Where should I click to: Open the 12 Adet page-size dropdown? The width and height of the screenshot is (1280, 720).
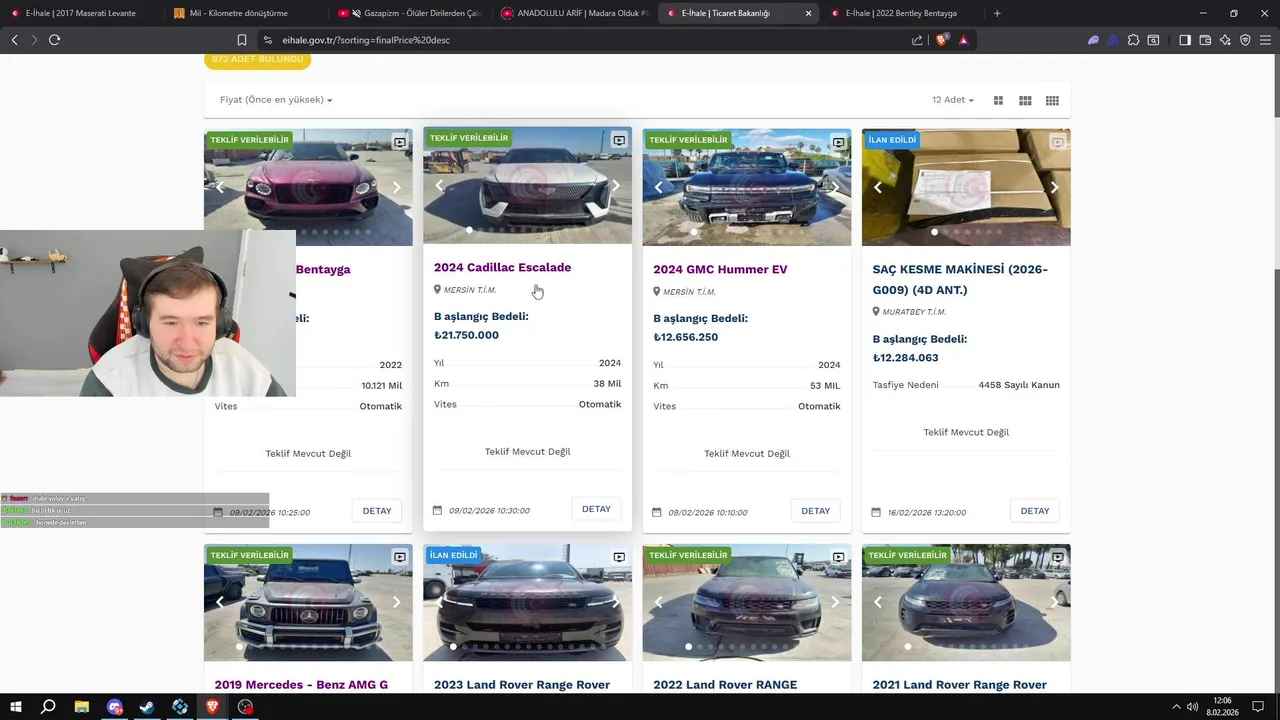pyautogui.click(x=953, y=100)
